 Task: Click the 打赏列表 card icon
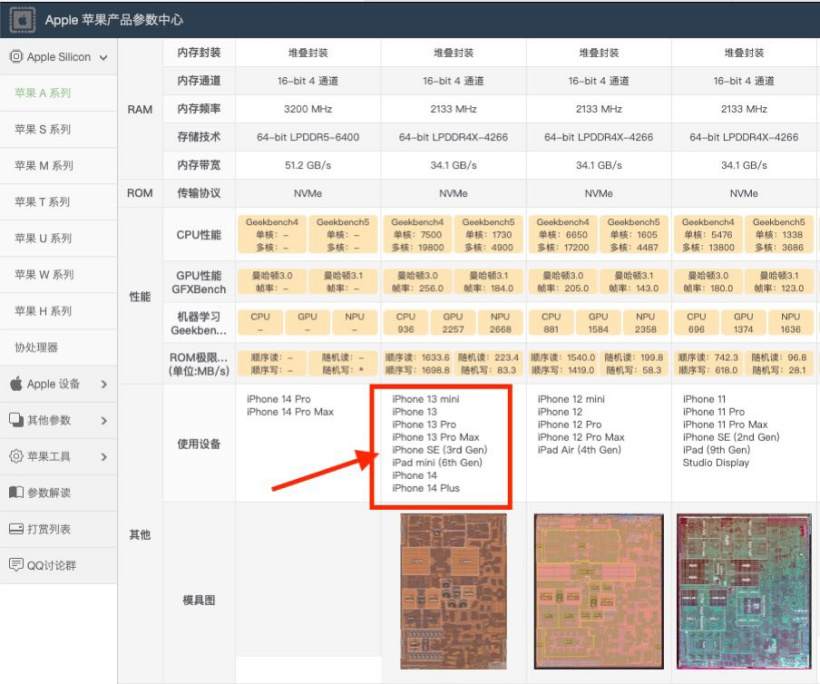[x=16, y=529]
